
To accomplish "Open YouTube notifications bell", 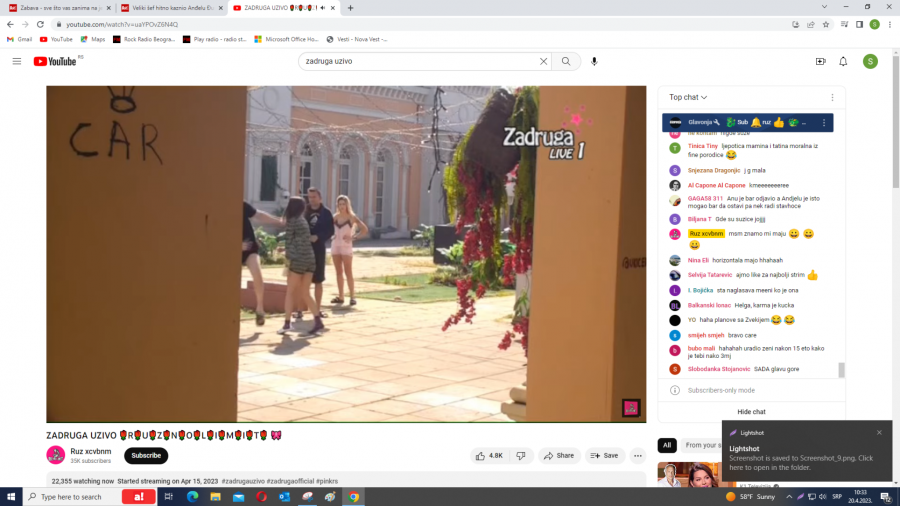I will [x=843, y=61].
